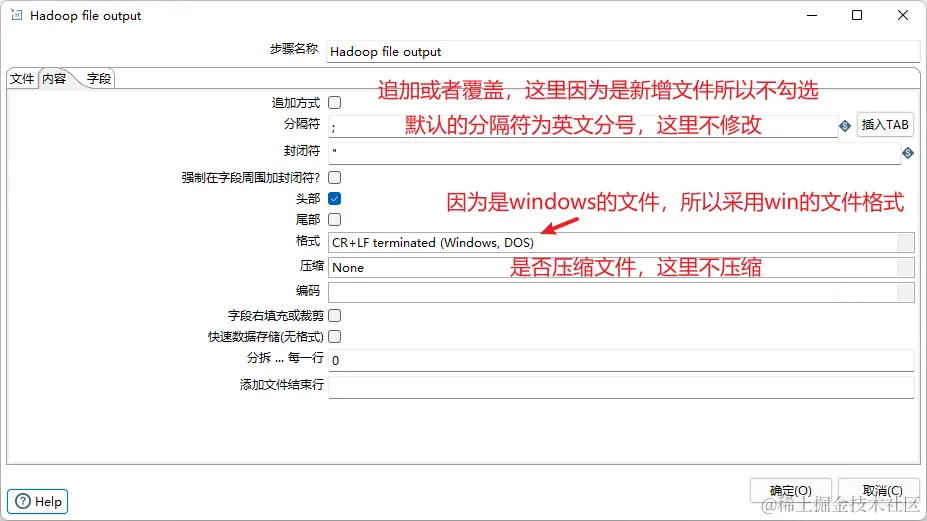The height and width of the screenshot is (521, 927).
Task: Focus the 步骤名称 step name field
Action: coord(623,51)
